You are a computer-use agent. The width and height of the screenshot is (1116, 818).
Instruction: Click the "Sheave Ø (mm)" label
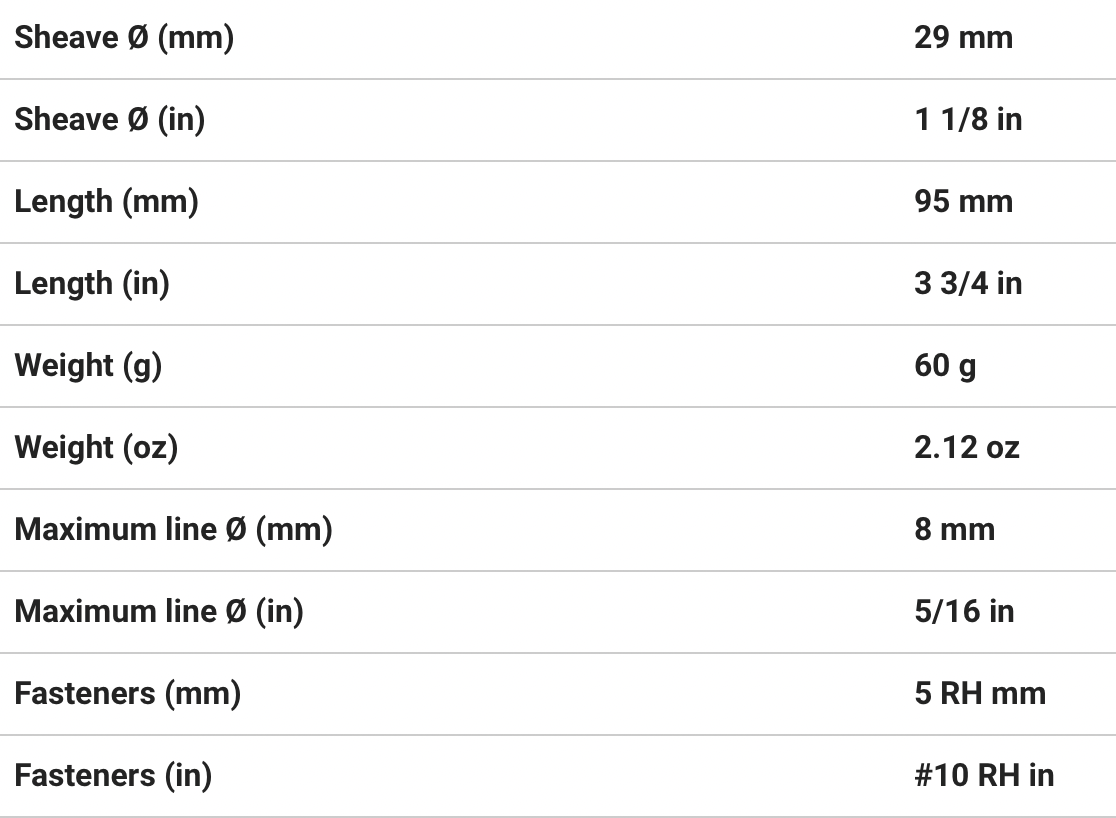pyautogui.click(x=124, y=38)
